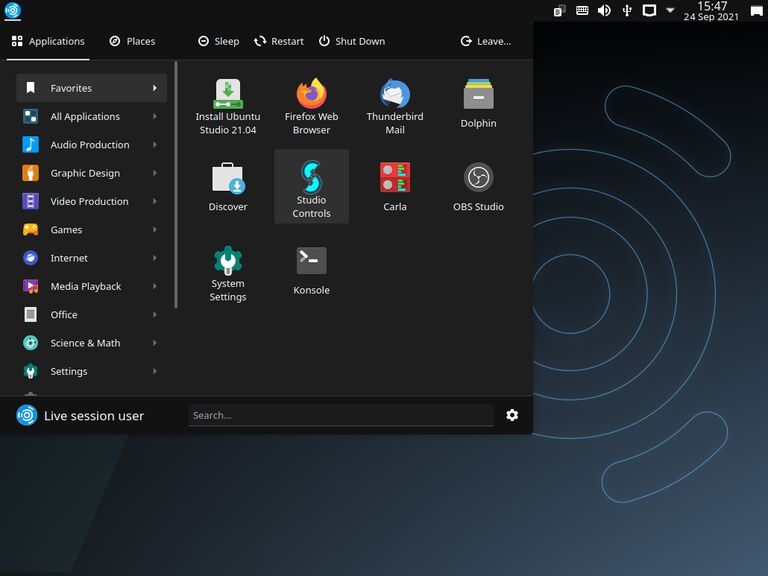Select the Office category
This screenshot has width=768, height=576.
[92, 314]
